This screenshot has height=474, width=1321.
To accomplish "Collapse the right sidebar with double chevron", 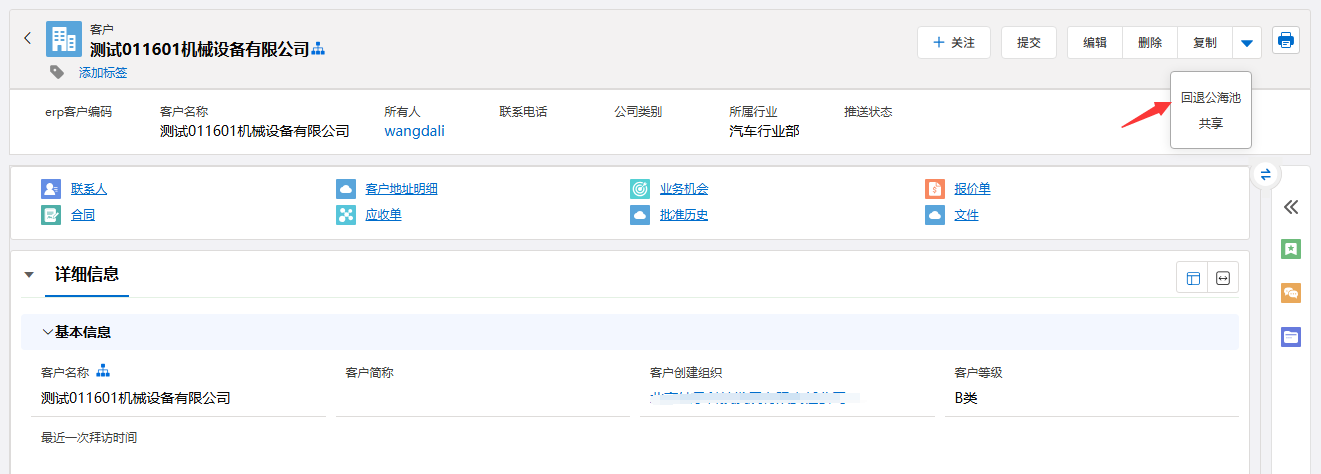I will (1291, 207).
